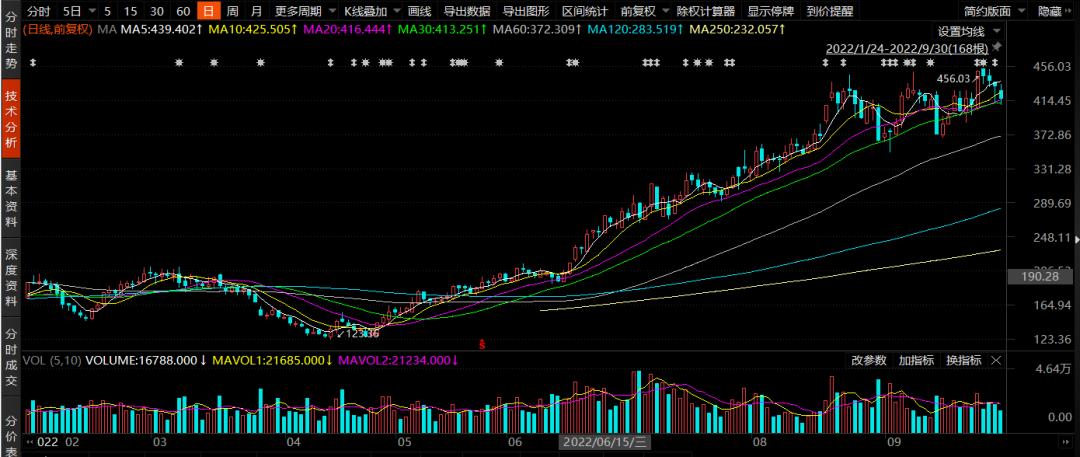This screenshot has height=457, width=1080.
Task: Toggle 显示停牌 option
Action: coord(771,11)
